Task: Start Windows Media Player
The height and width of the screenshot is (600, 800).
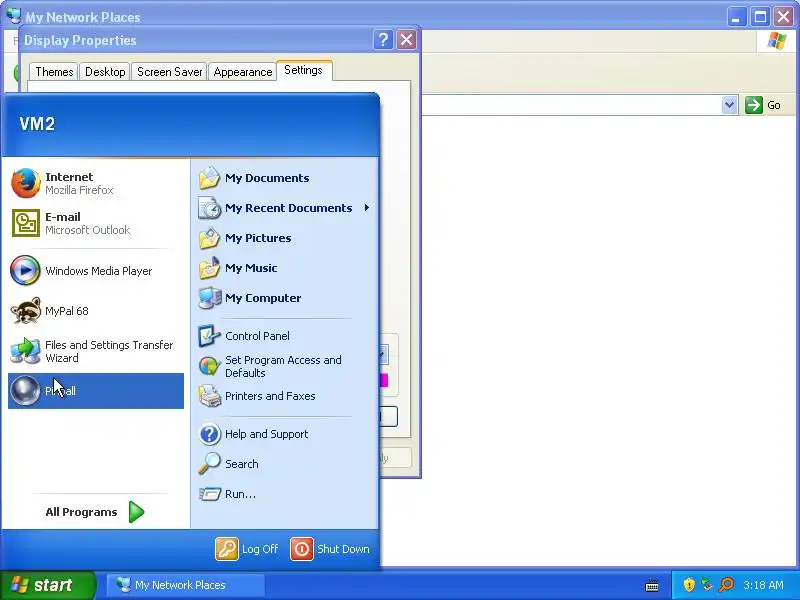Action: pos(96,270)
